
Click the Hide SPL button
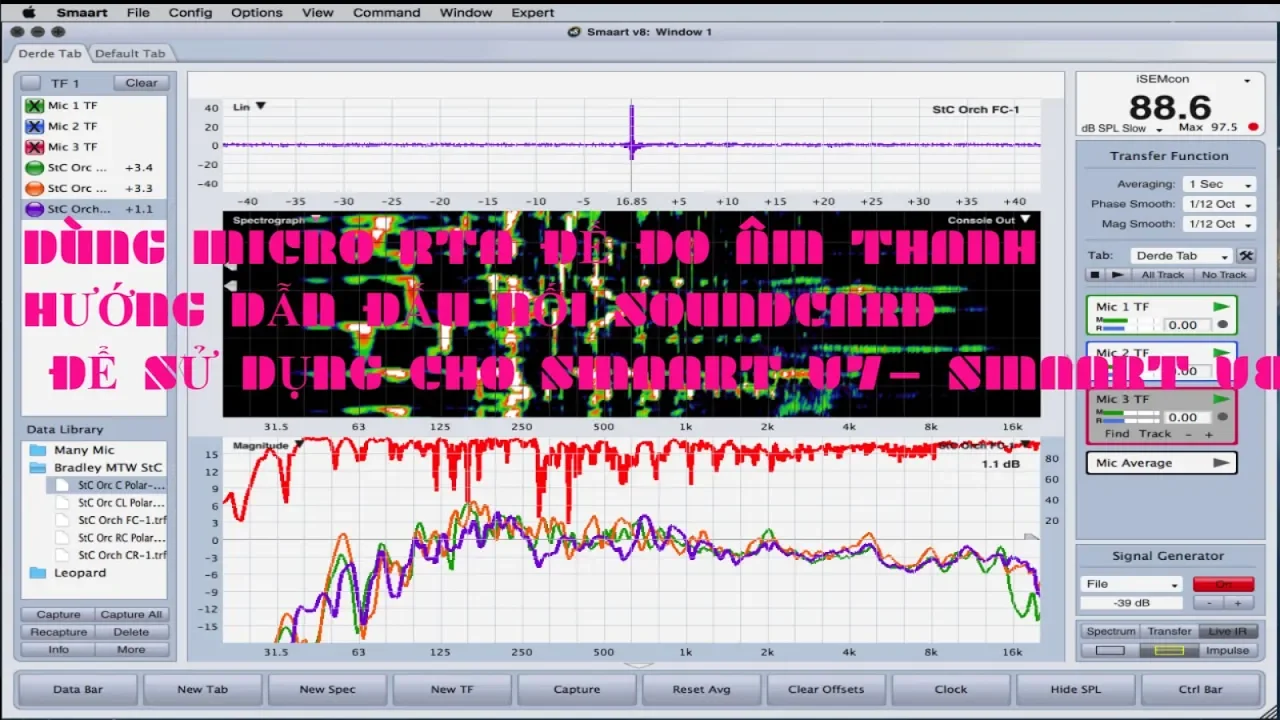coord(1075,689)
